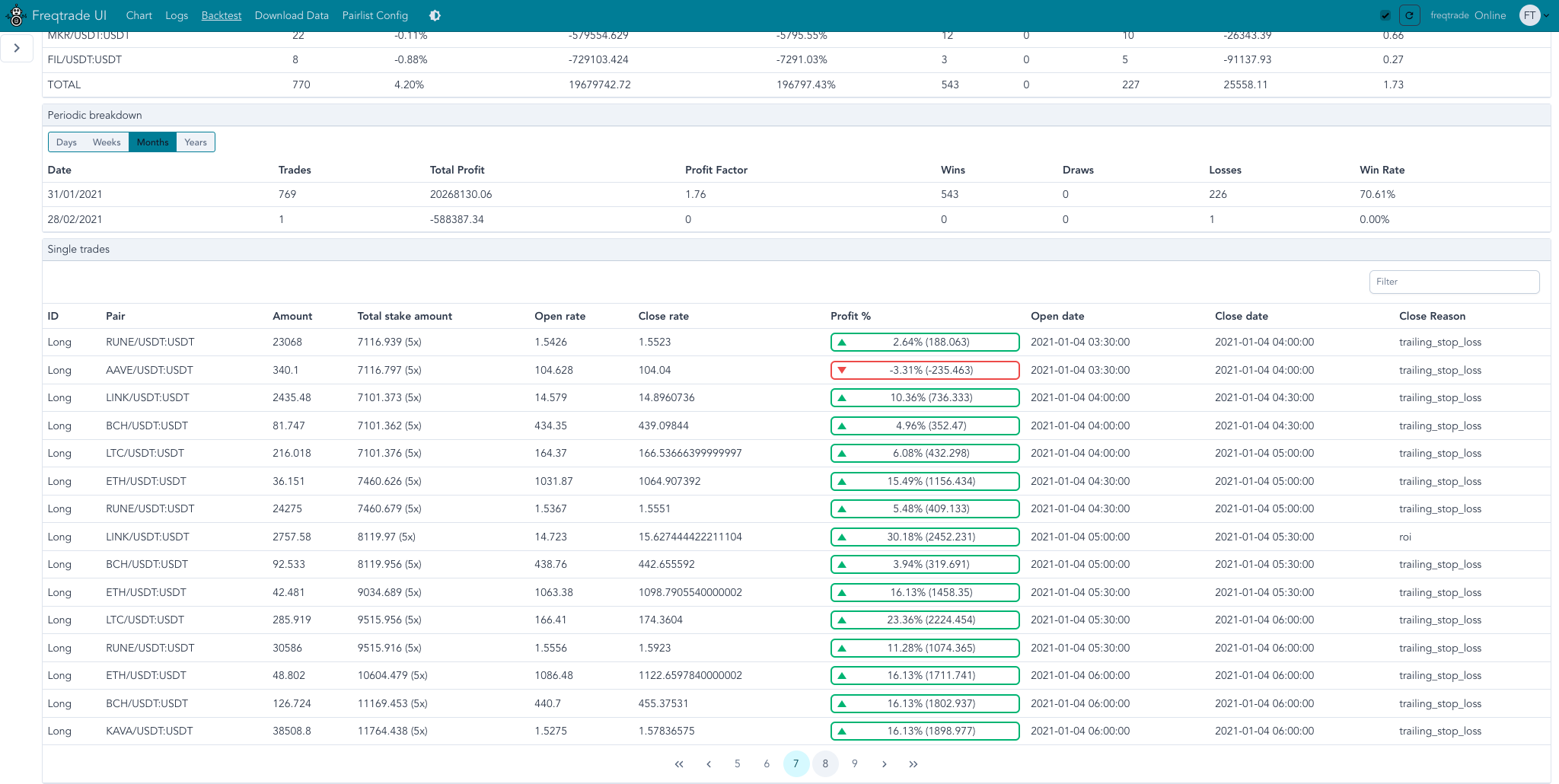Open the Chart page from the navbar

139,15
